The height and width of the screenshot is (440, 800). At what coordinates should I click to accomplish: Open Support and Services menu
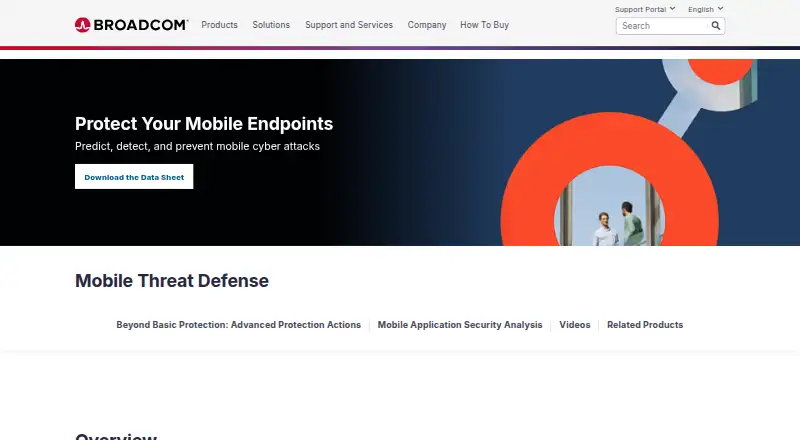[x=349, y=25]
